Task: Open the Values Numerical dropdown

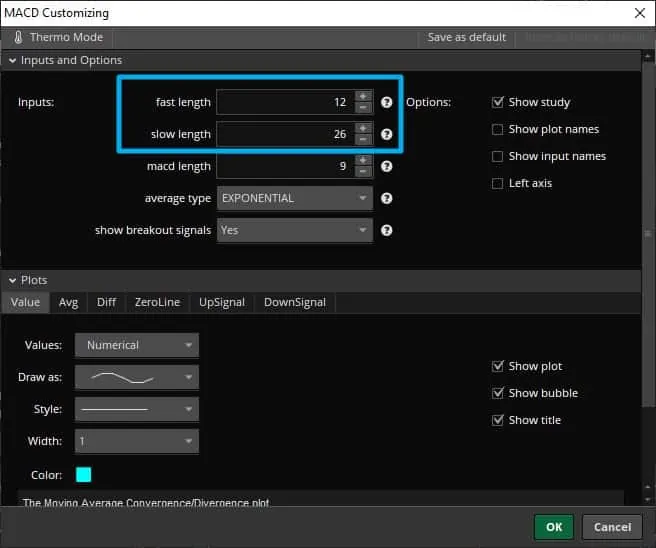Action: pyautogui.click(x=137, y=345)
